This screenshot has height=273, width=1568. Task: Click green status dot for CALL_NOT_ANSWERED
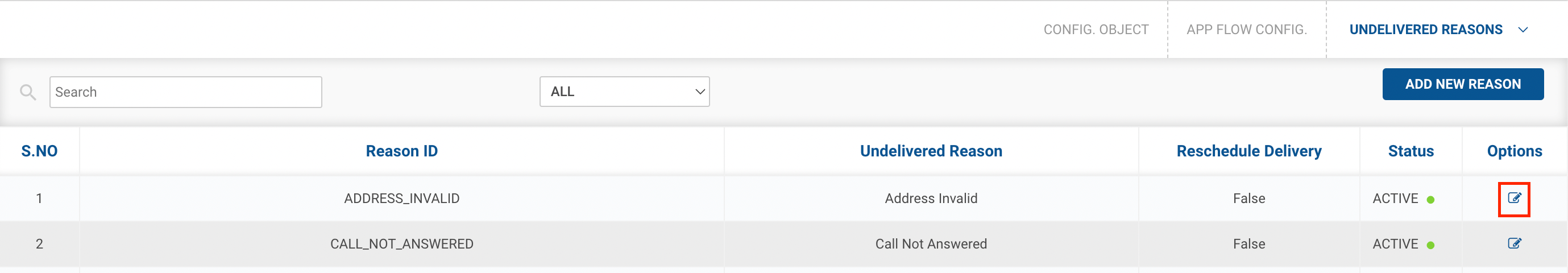point(1430,246)
